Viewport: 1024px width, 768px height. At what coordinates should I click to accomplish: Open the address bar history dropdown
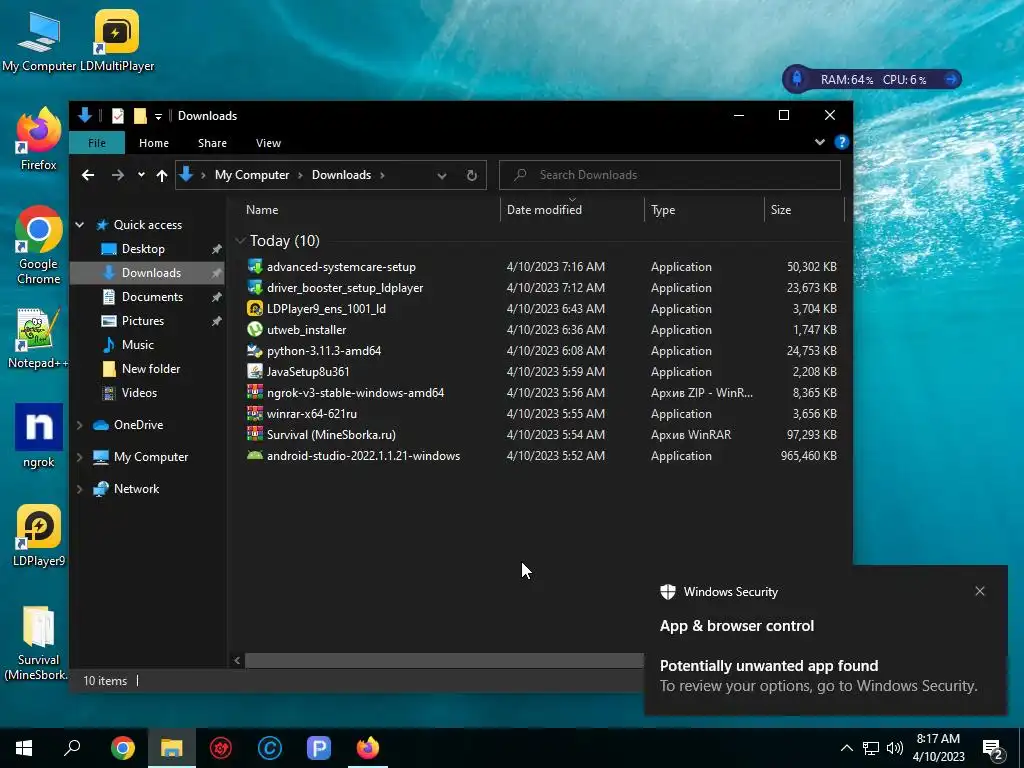coord(442,176)
